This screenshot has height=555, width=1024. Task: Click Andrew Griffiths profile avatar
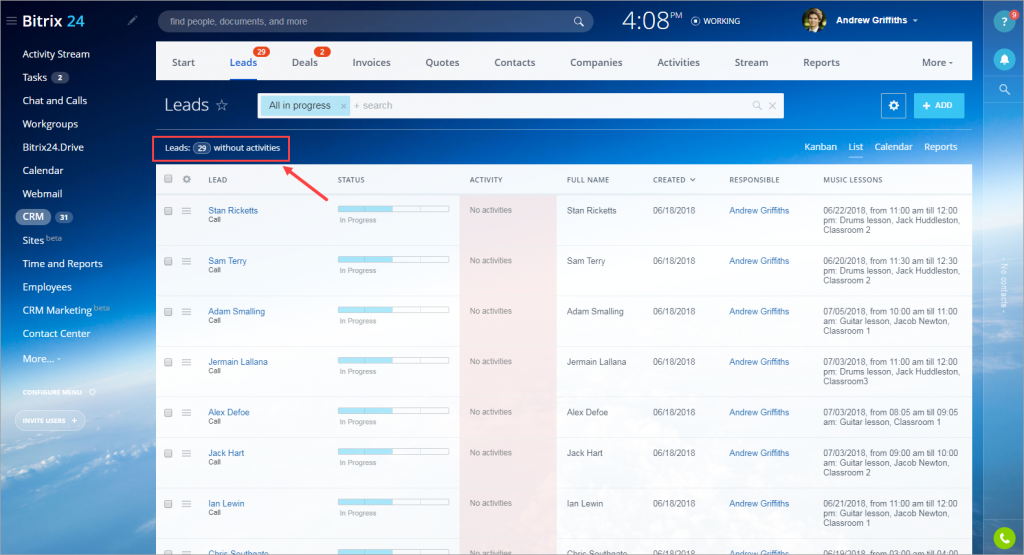(x=814, y=20)
